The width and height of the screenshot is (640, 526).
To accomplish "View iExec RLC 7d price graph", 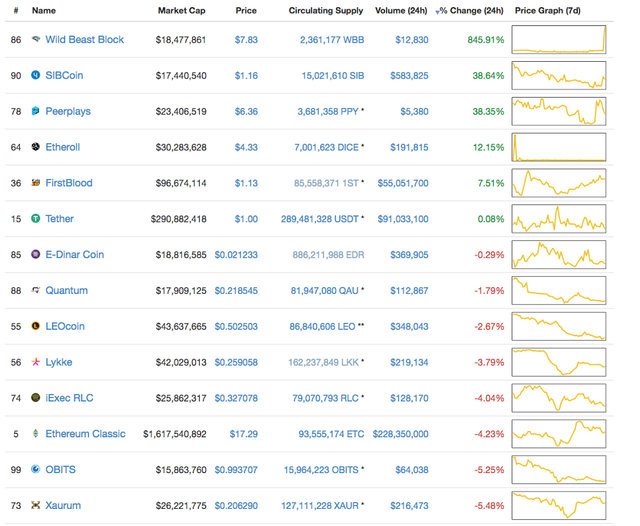I will [x=559, y=398].
